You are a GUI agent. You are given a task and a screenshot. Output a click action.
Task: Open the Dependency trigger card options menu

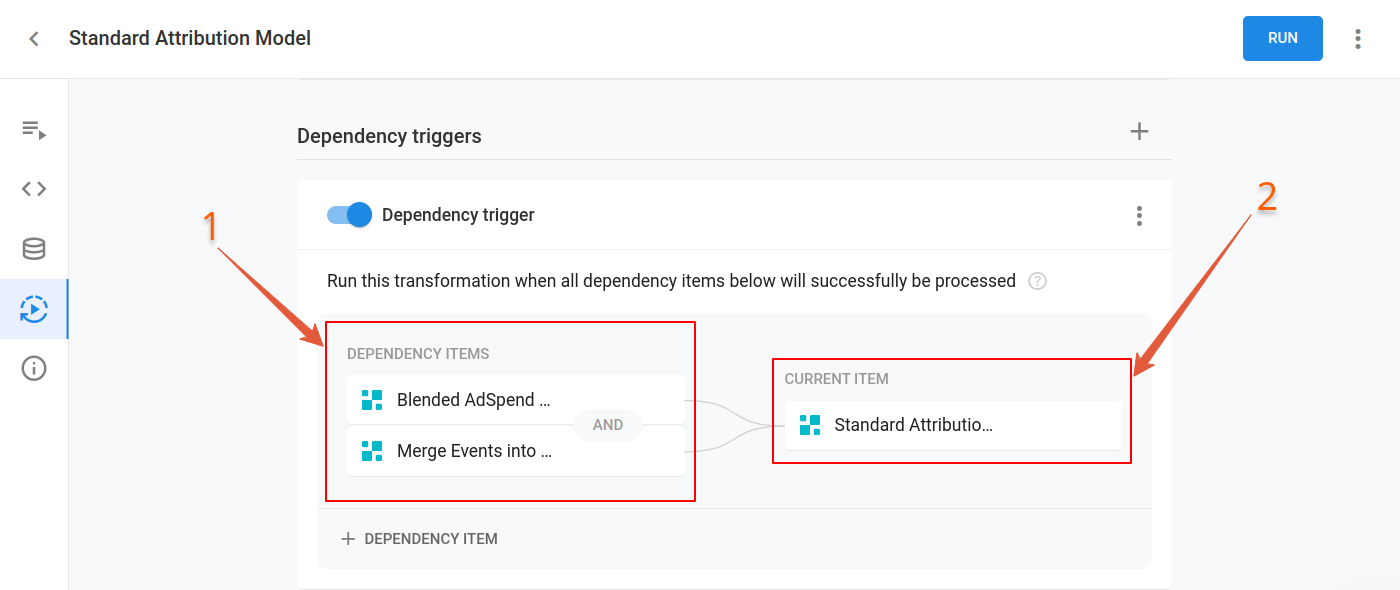[1139, 216]
